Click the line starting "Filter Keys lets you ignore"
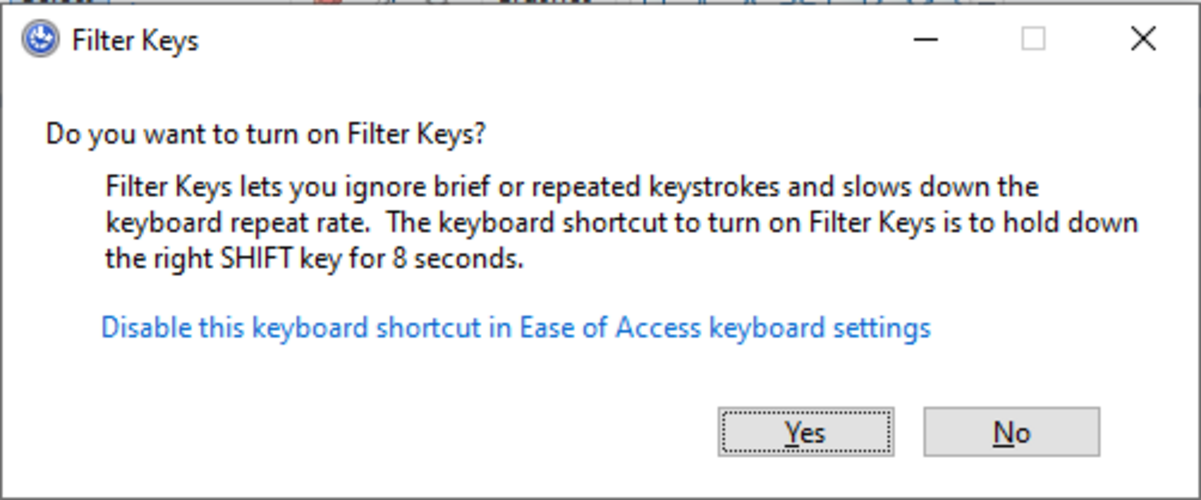This screenshot has width=1201, height=500. [x=572, y=187]
